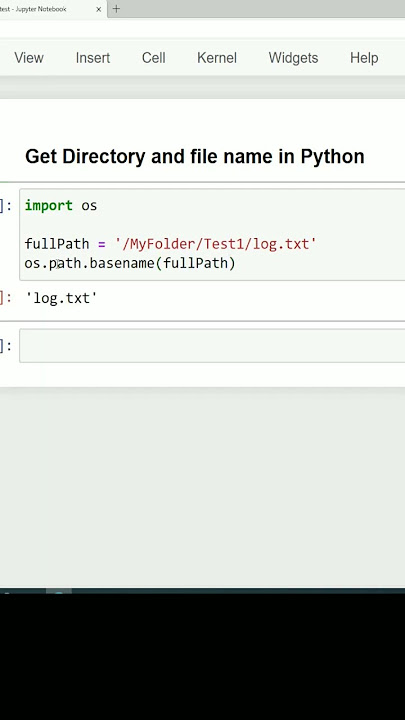The width and height of the screenshot is (405, 720).
Task: Click the output prompt beside 'log.txt'
Action: (6, 298)
